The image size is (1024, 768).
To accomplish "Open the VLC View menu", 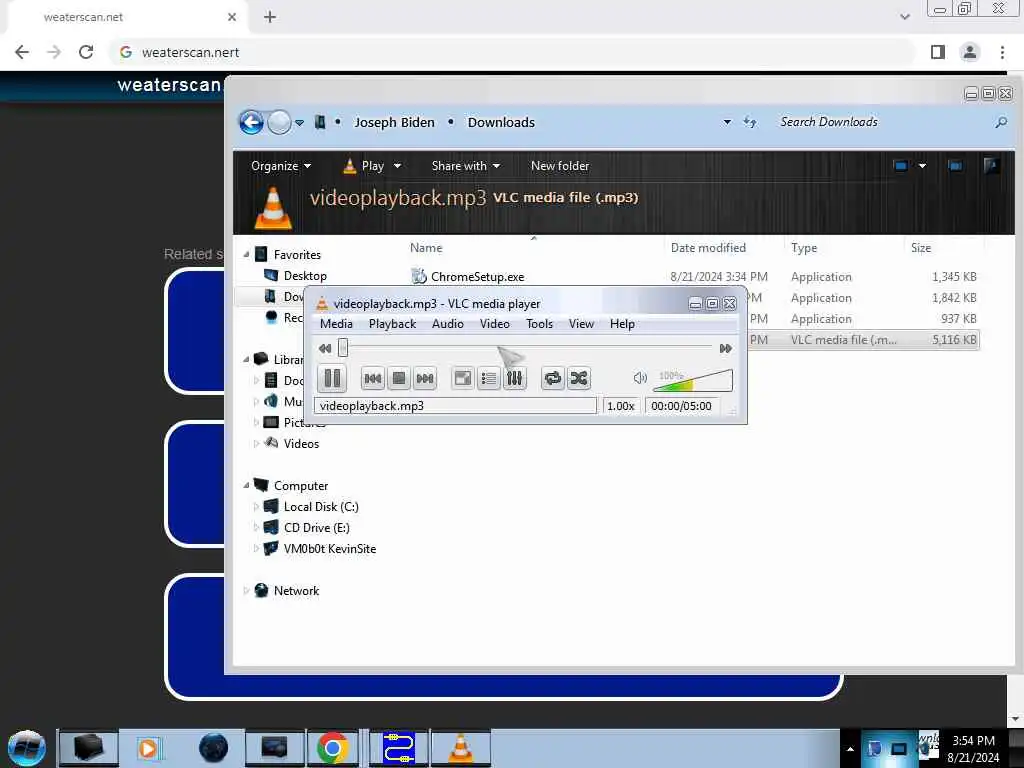I will [581, 324].
